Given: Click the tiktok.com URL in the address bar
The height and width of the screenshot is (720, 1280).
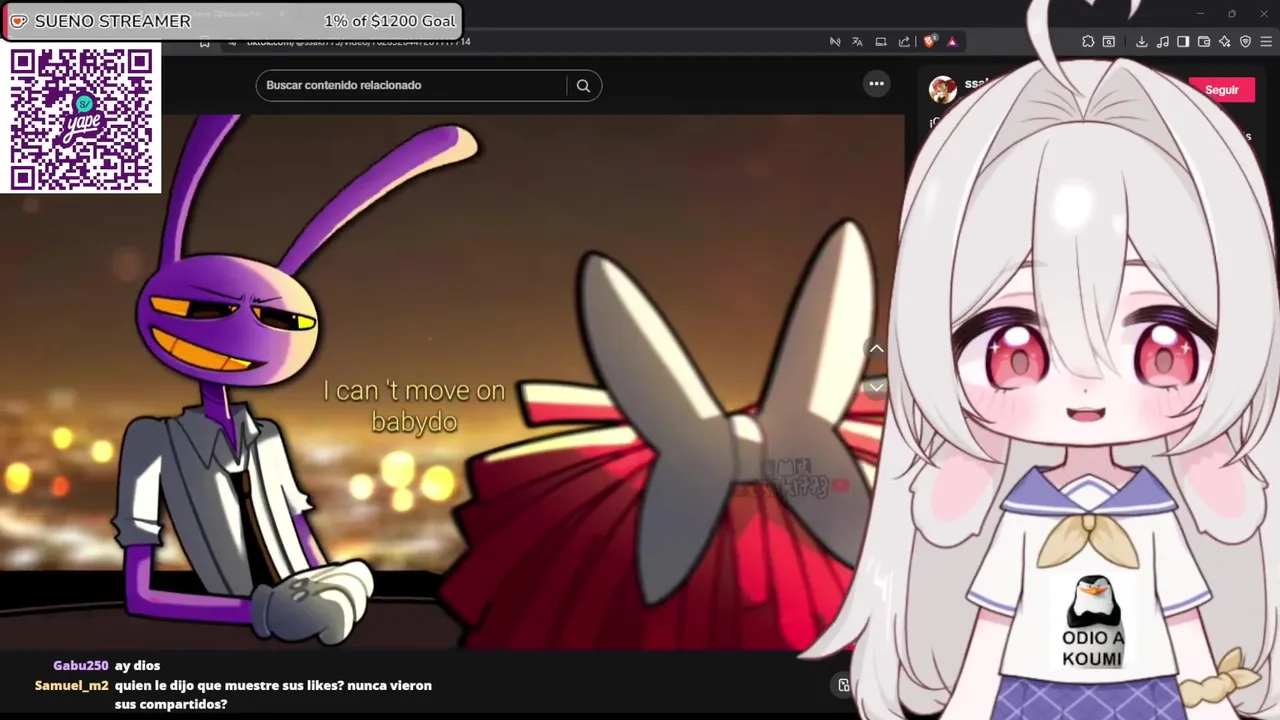Looking at the screenshot, I should click(x=358, y=42).
